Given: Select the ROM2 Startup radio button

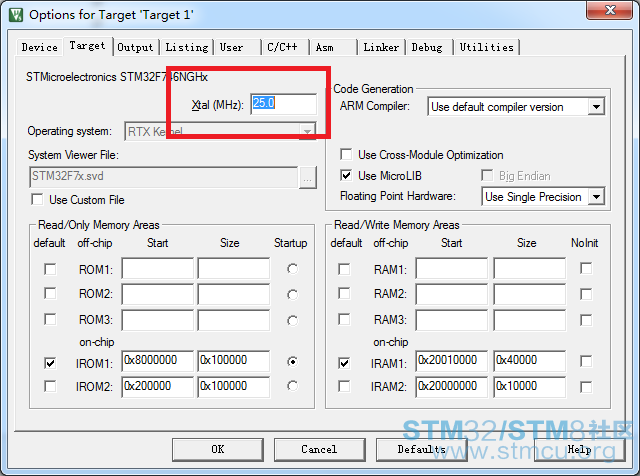Looking at the screenshot, I should (292, 294).
